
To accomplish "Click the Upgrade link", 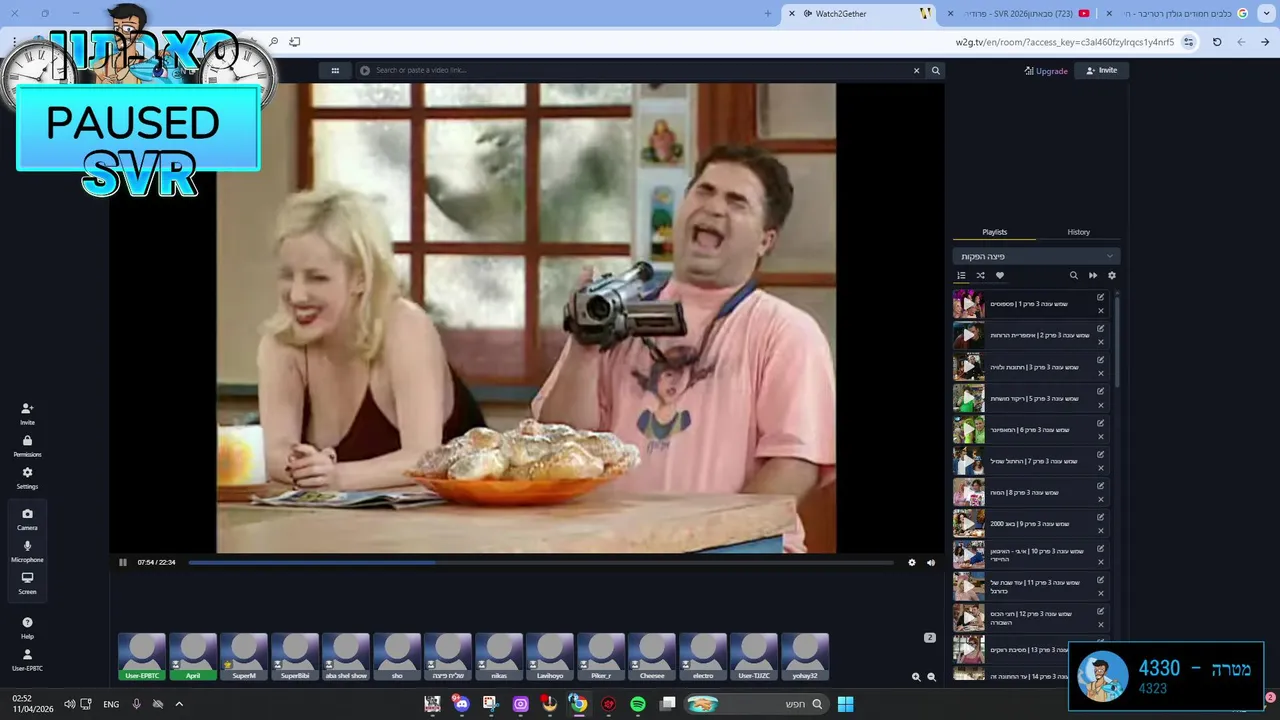I will (1046, 71).
